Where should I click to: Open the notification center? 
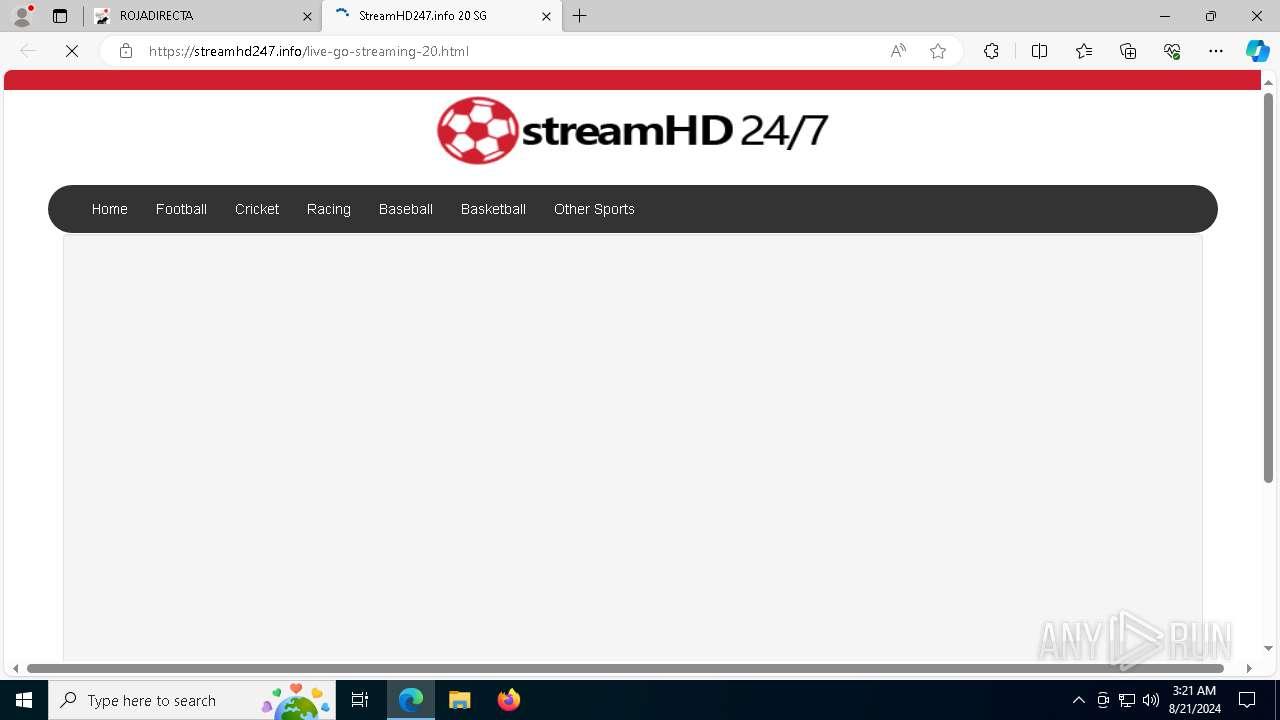1247,700
